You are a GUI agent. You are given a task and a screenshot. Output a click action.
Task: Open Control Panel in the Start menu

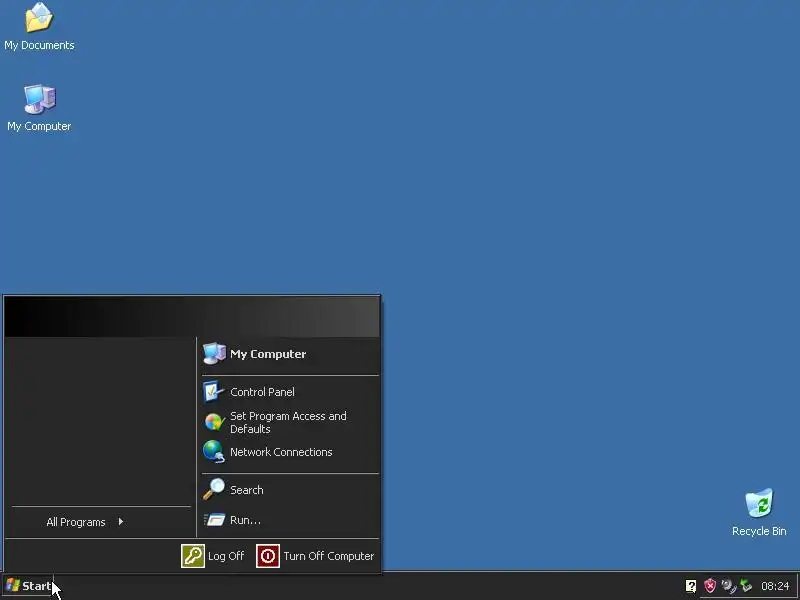pos(290,392)
